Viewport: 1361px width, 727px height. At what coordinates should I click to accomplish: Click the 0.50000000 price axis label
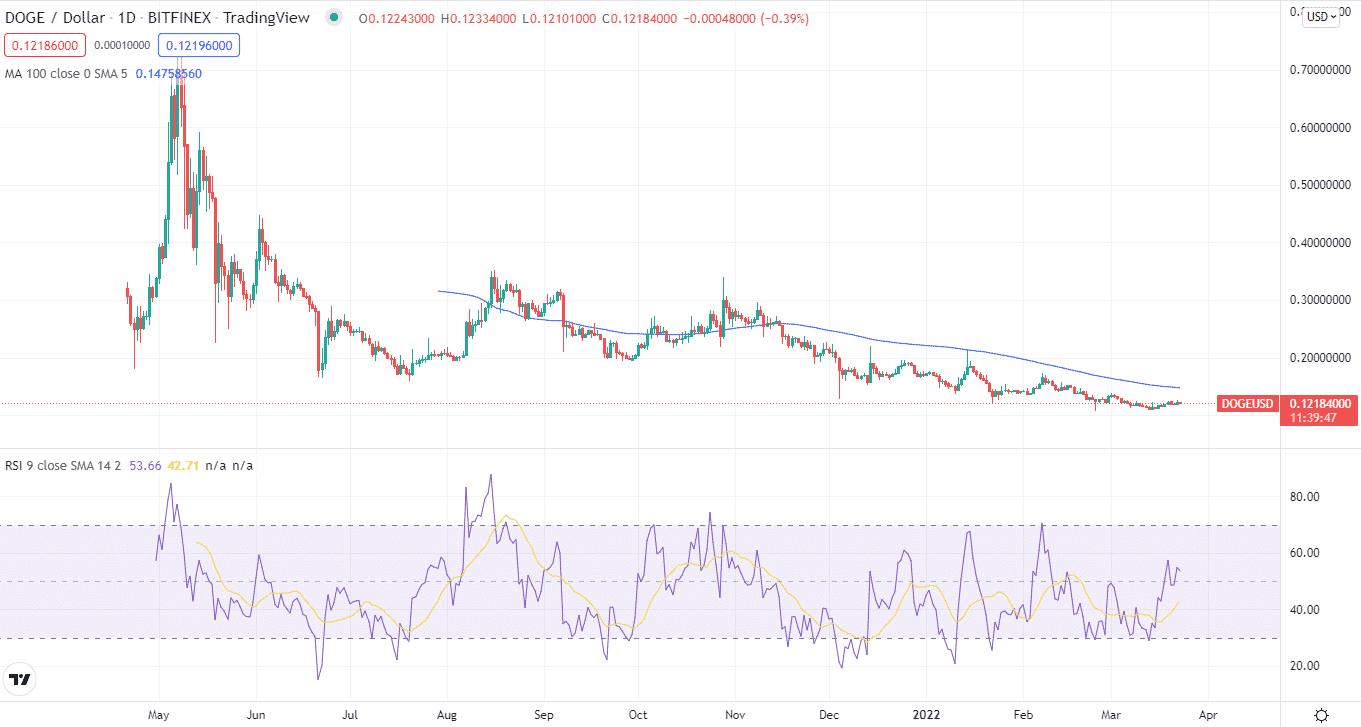pos(1321,185)
